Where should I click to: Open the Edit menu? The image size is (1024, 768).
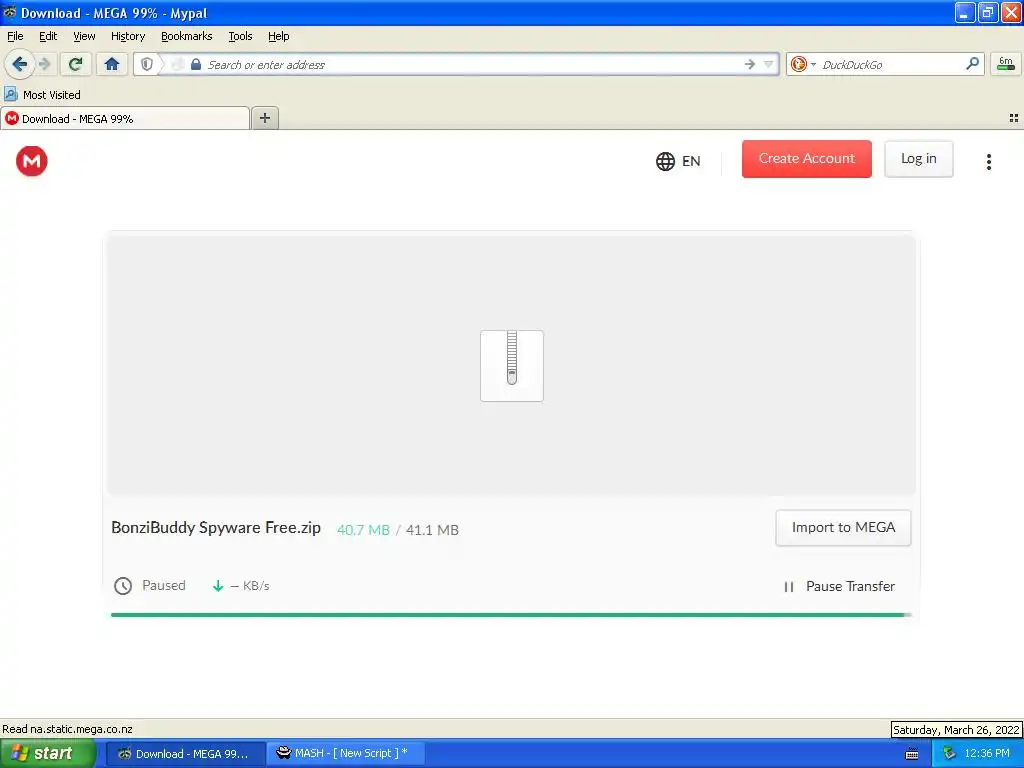coord(48,36)
